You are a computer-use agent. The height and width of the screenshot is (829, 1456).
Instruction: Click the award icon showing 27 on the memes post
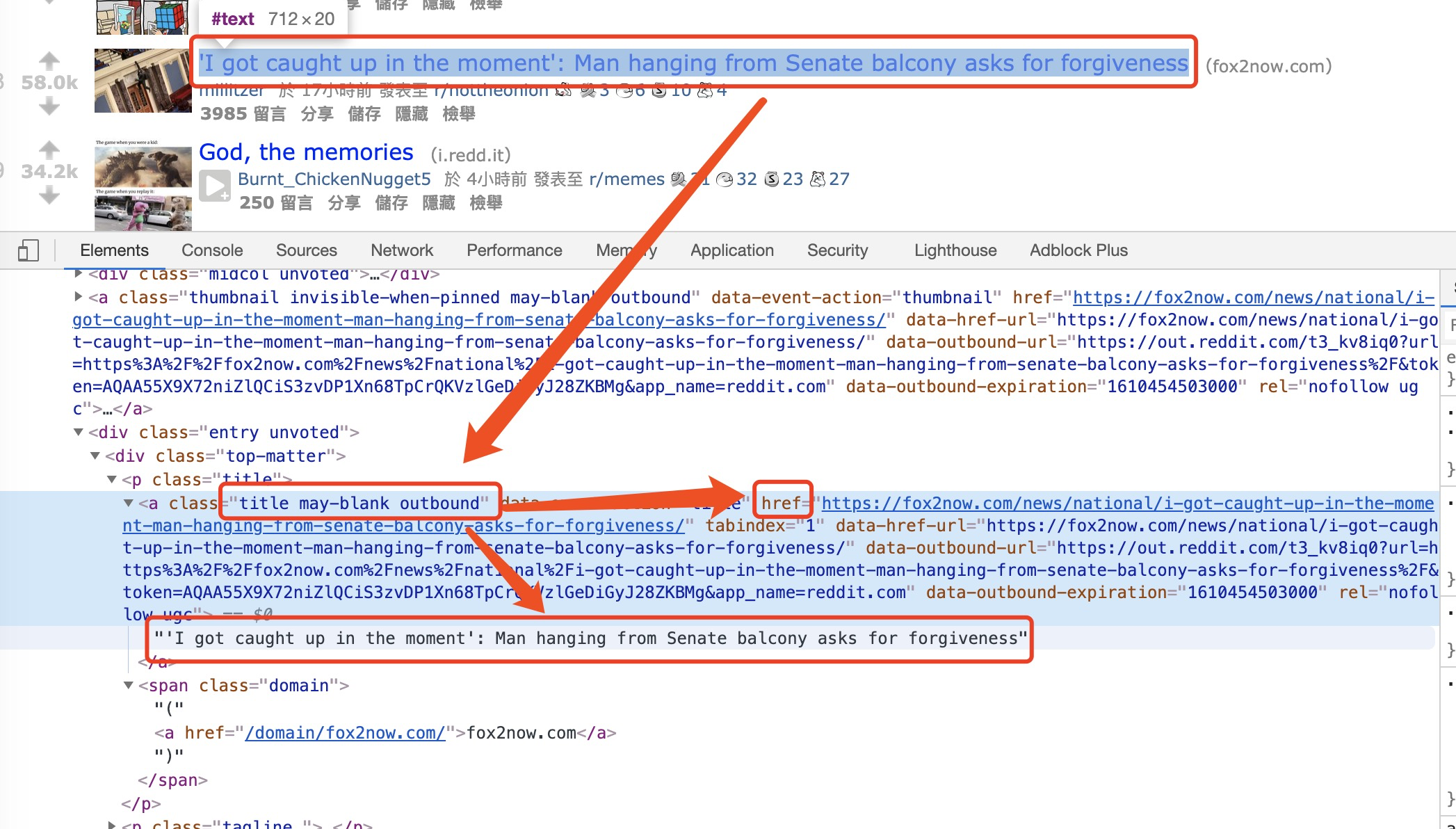click(818, 178)
